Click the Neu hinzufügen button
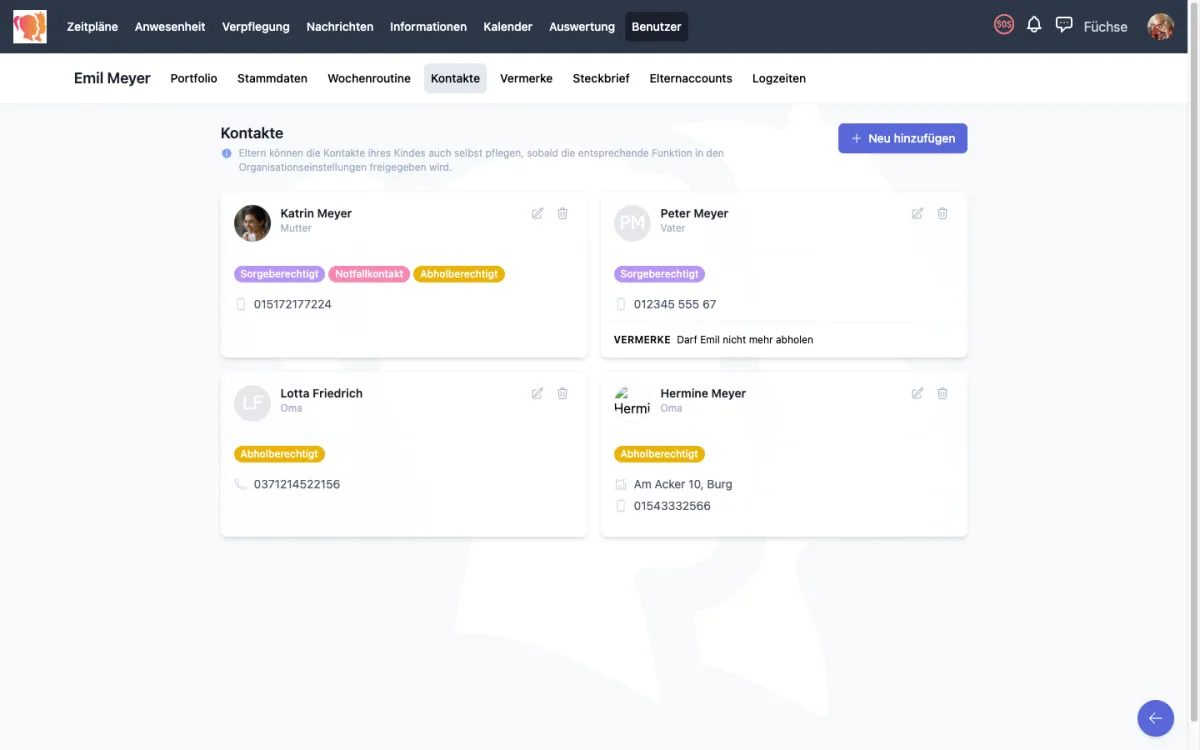Viewport: 1200px width, 750px height. pos(903,138)
